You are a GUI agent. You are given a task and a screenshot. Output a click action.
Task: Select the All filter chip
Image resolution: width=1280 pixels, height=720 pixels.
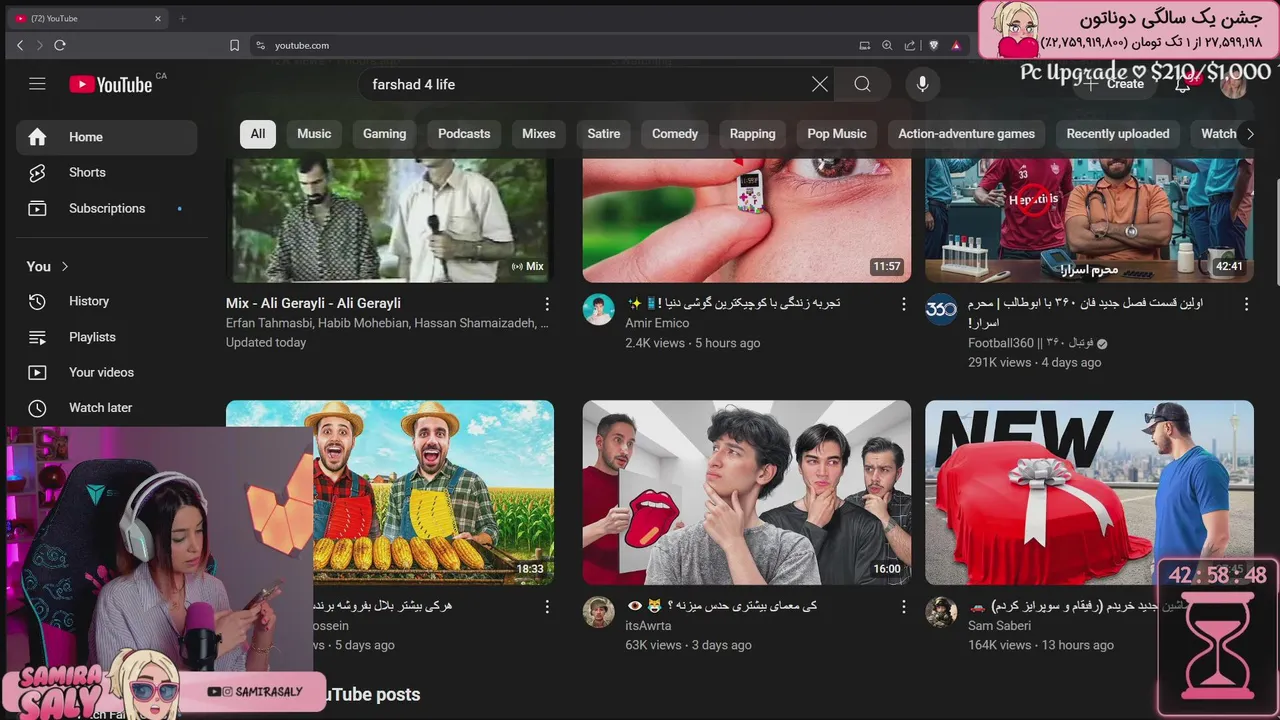pyautogui.click(x=258, y=133)
